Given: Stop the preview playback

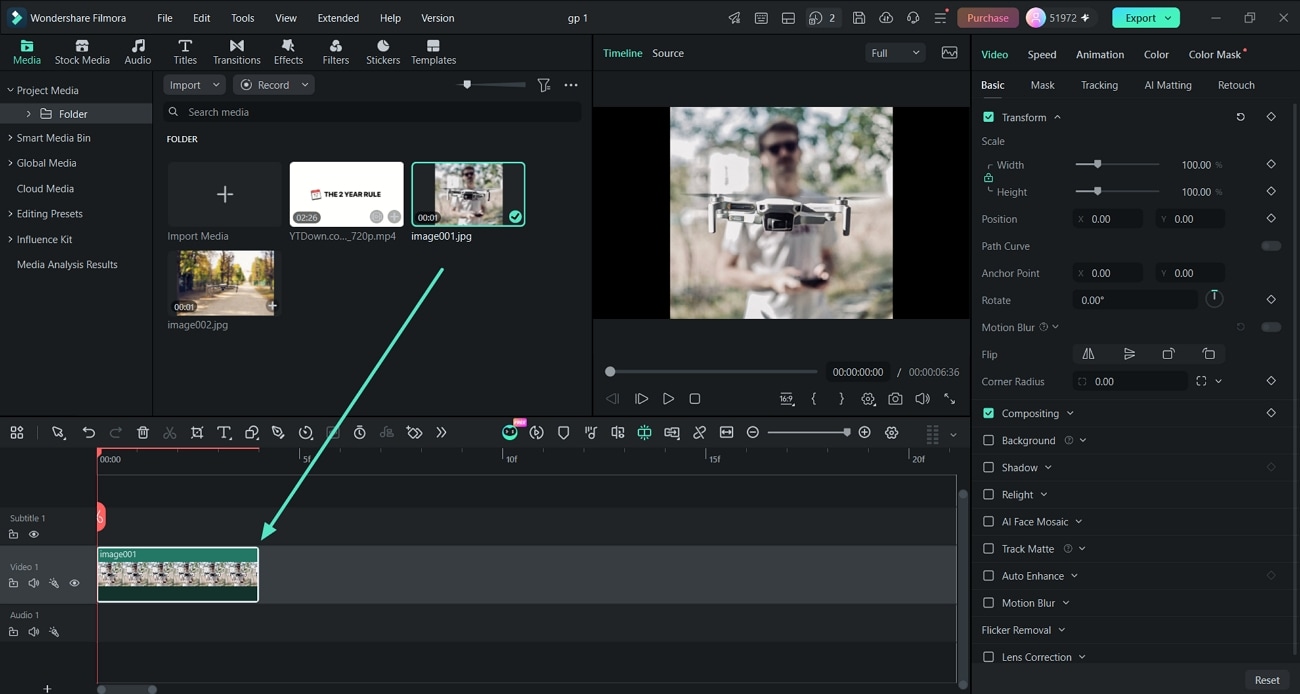Looking at the screenshot, I should [x=695, y=398].
